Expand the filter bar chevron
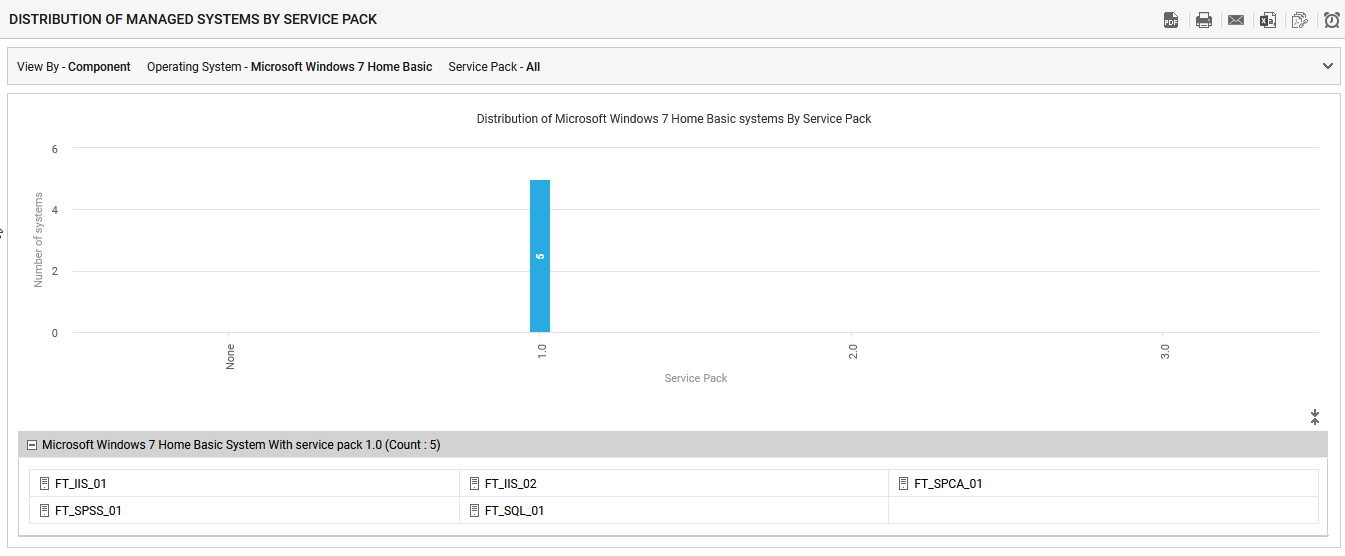The height and width of the screenshot is (556, 1345). pyautogui.click(x=1328, y=66)
